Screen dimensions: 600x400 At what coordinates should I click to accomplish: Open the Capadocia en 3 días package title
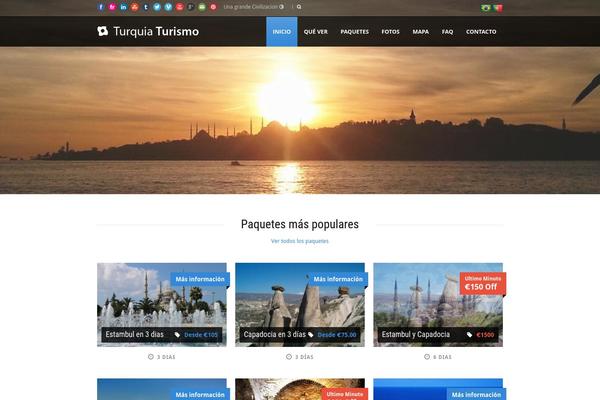pyautogui.click(x=275, y=335)
